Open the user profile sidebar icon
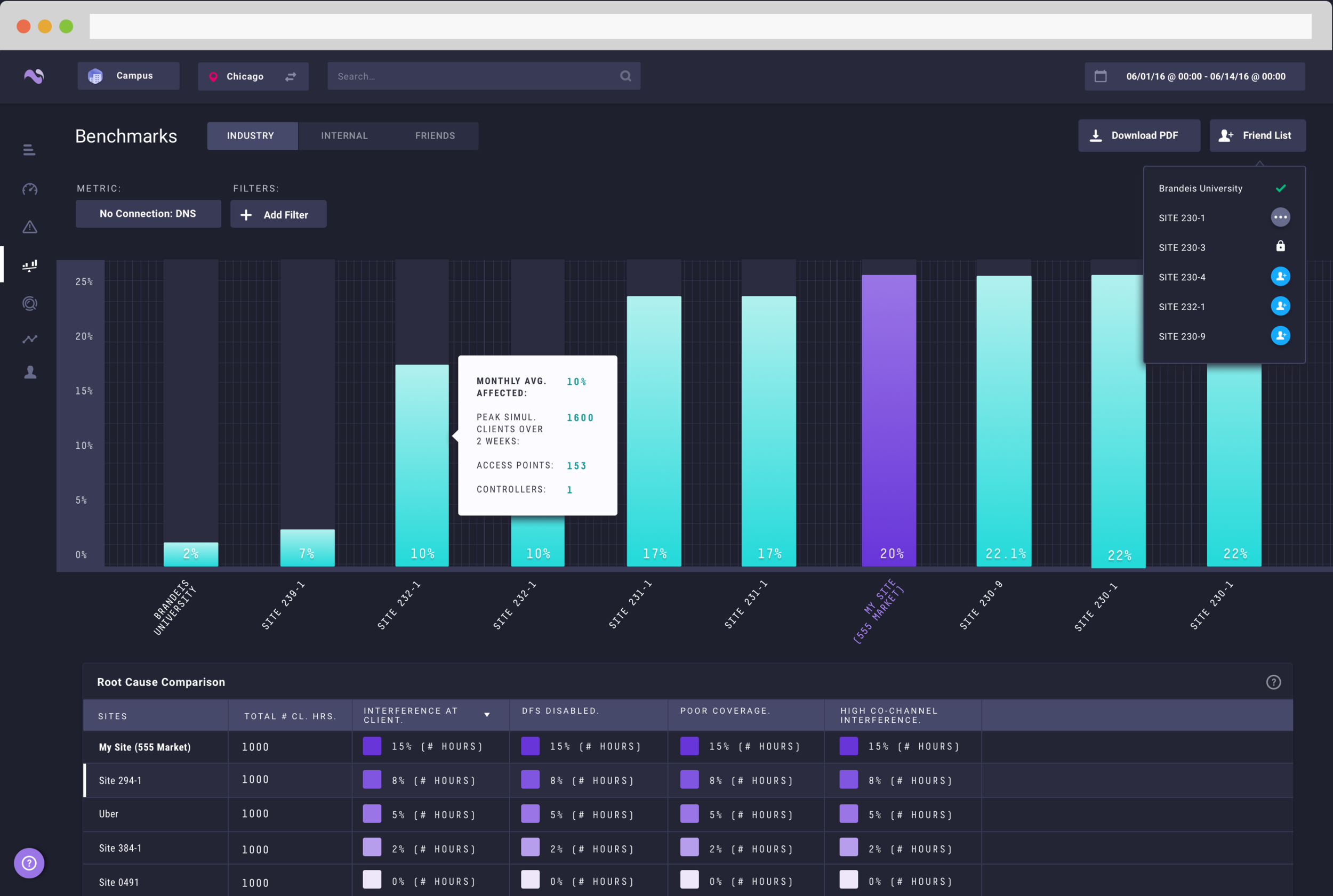Screen dimensions: 1333x896 click(30, 373)
